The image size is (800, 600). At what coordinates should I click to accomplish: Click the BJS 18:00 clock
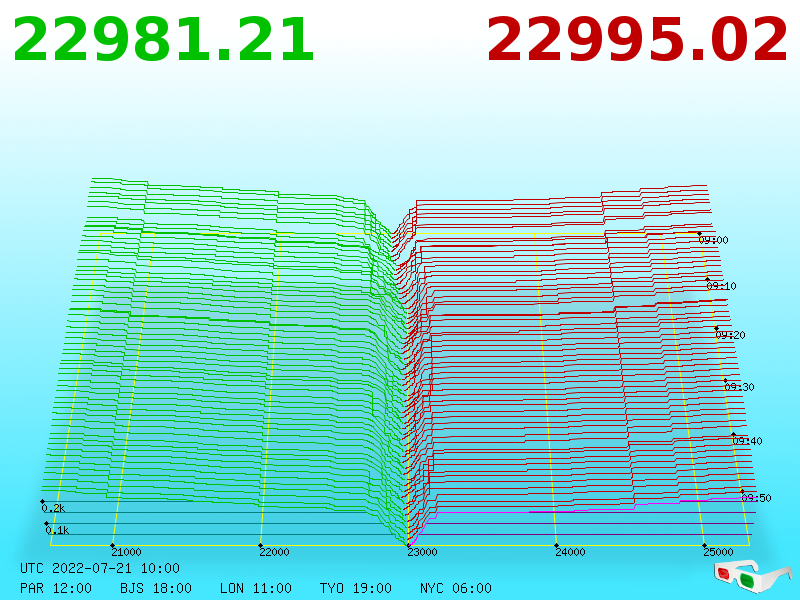156,588
